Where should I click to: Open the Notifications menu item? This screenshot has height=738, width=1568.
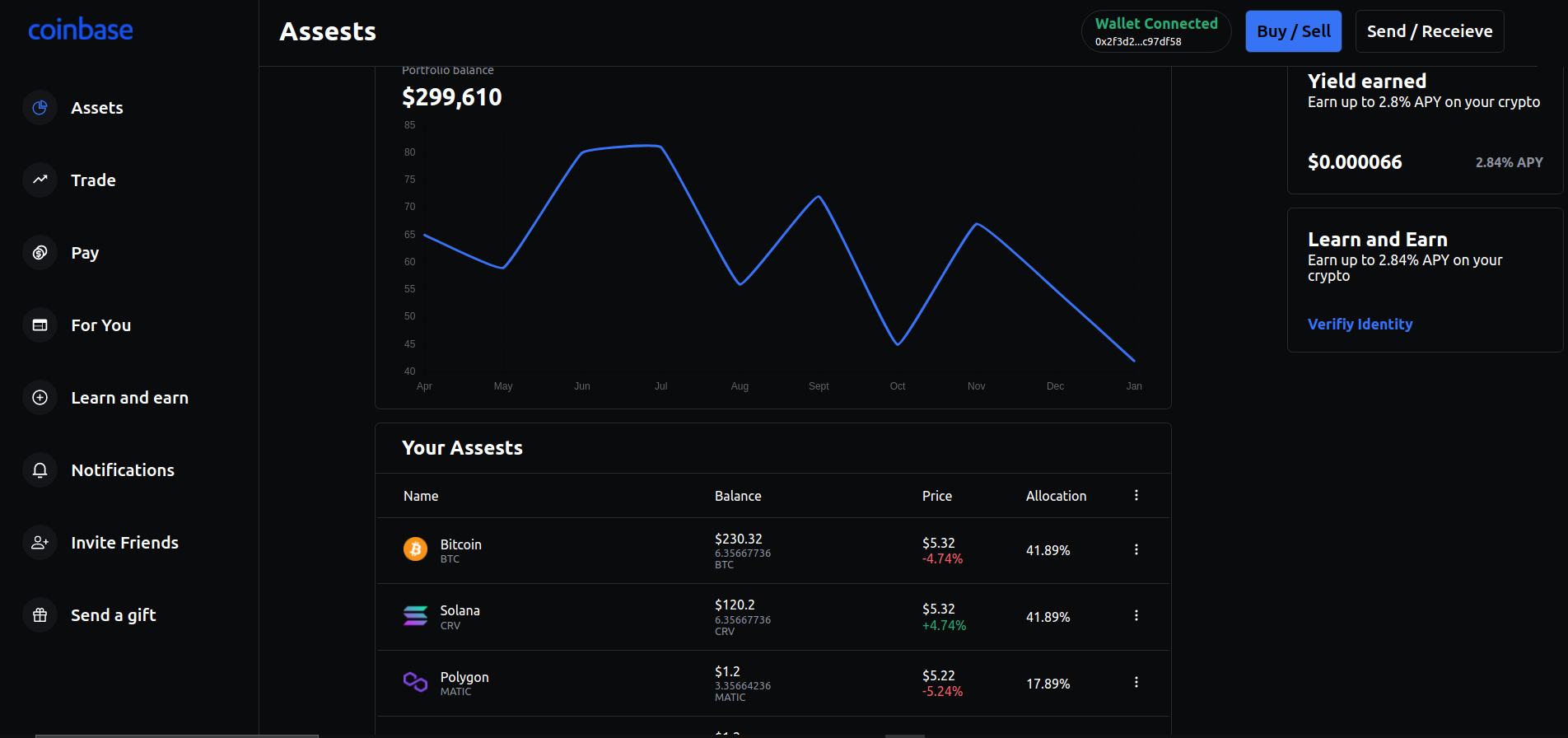pos(123,470)
